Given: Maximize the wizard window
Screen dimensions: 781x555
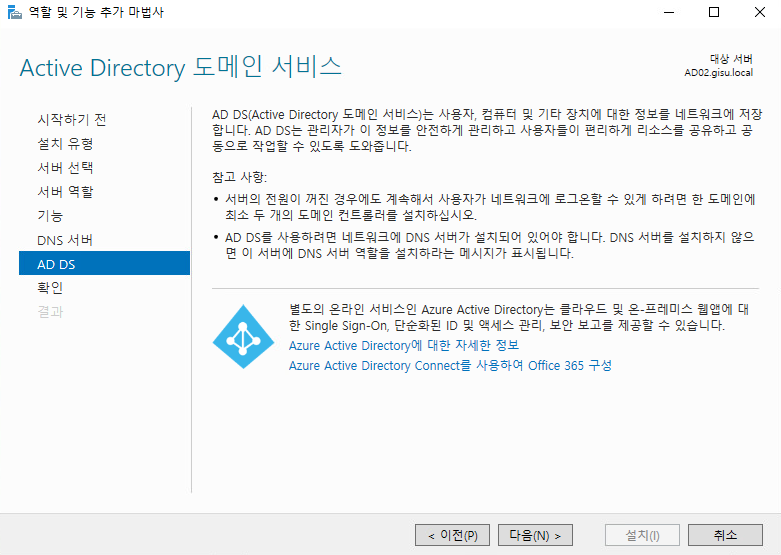Looking at the screenshot, I should point(714,12).
